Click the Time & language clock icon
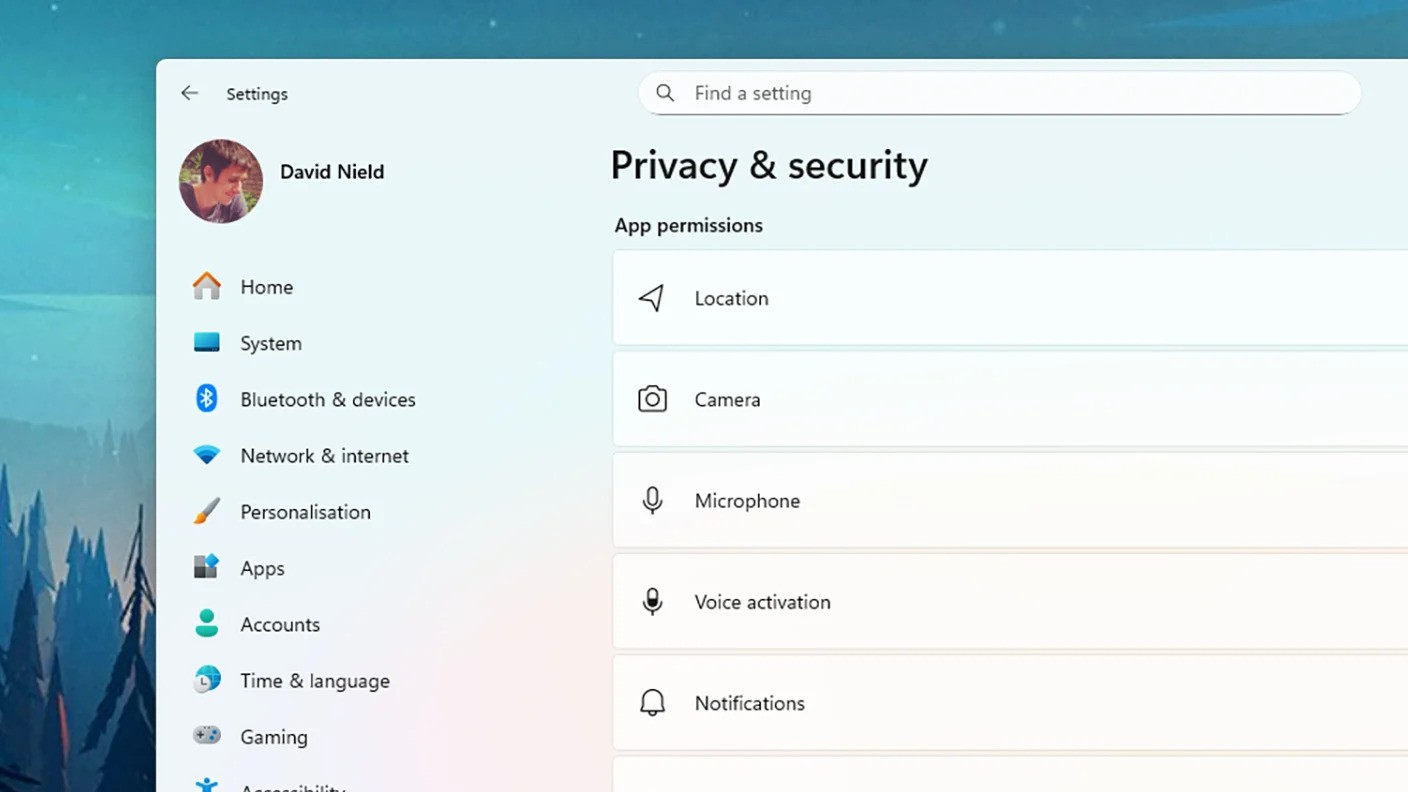This screenshot has width=1408, height=792. tap(206, 680)
